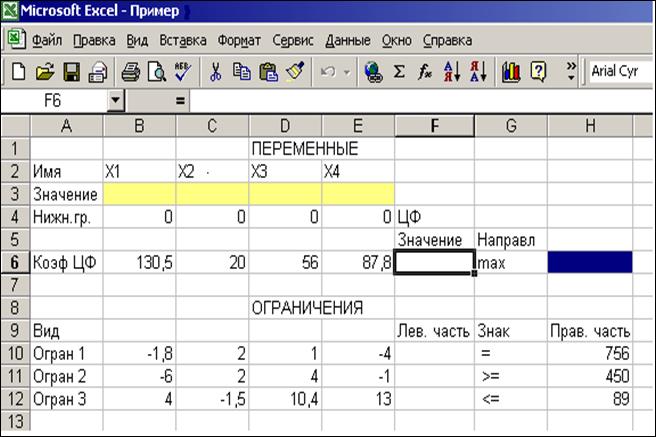Launch the Chart Wizard icon
This screenshot has height=437, width=656.
[511, 72]
